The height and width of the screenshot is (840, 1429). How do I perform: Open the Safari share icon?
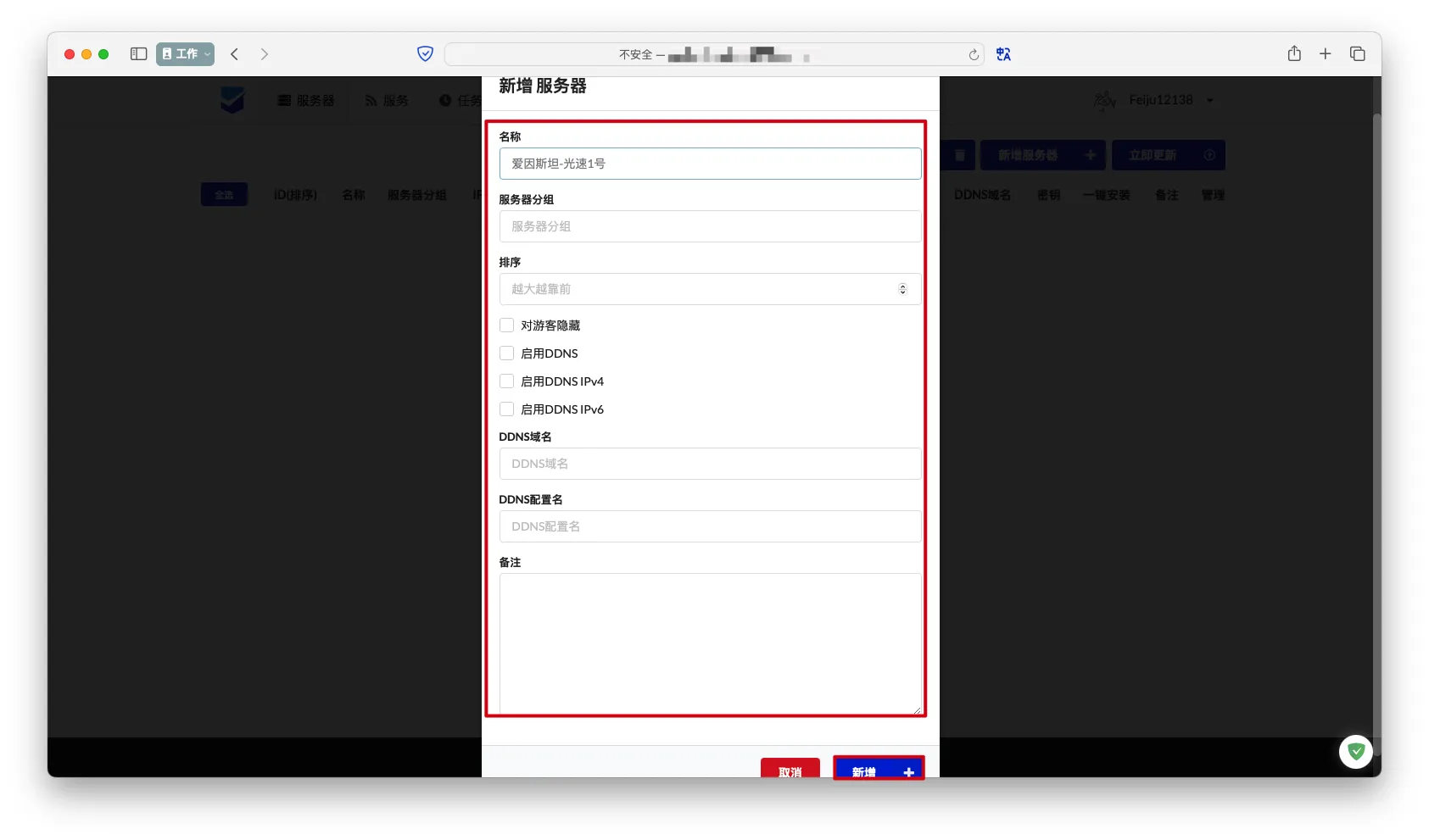coord(1293,54)
